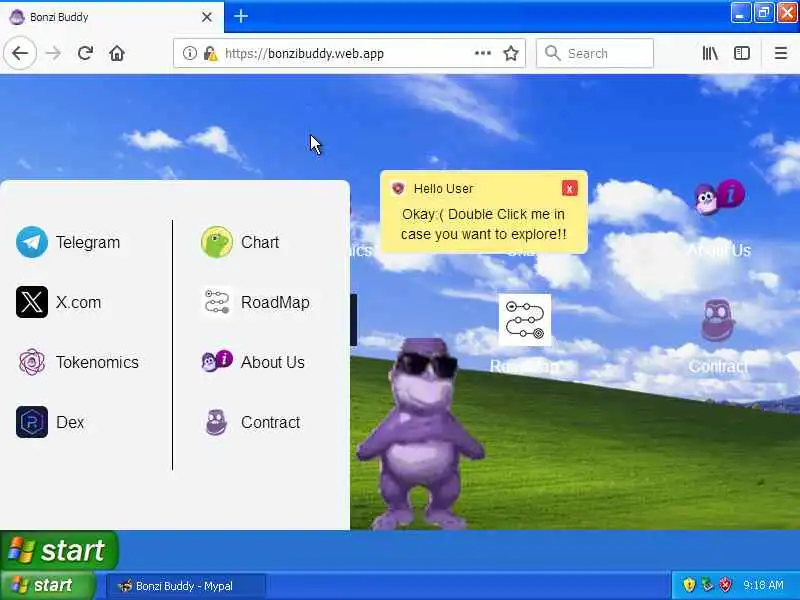Screen dimensions: 800x600
Task: Click the Contract desktop icon
Action: (x=718, y=320)
